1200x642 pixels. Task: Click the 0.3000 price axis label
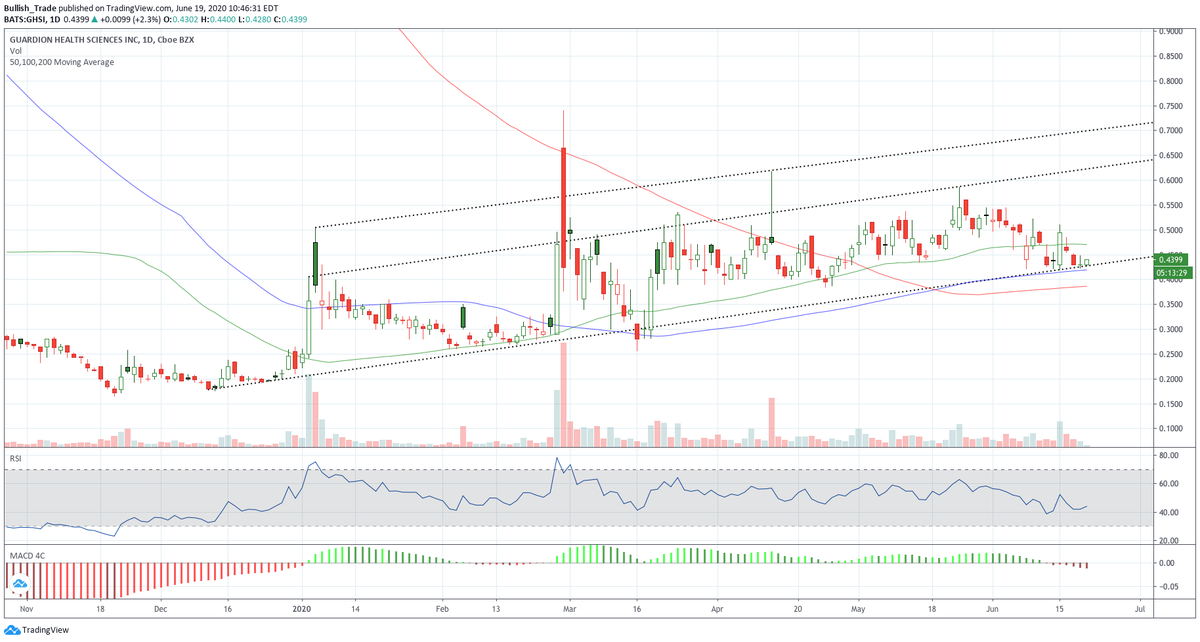tap(1169, 330)
